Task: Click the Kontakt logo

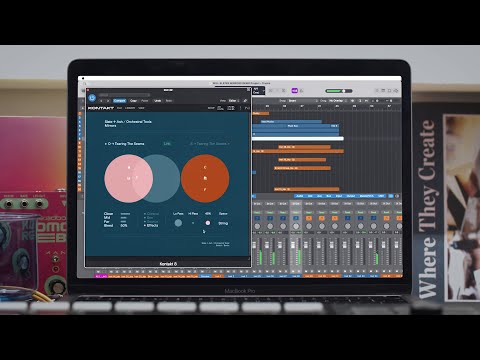Action: point(101,108)
